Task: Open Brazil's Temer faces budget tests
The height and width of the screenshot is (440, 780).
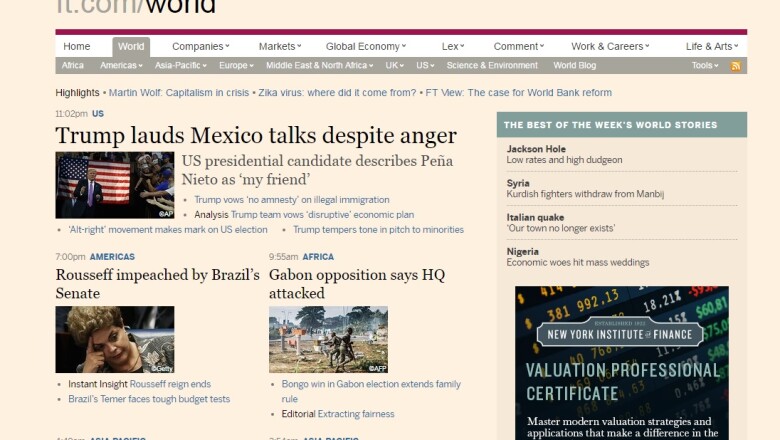Action: (149, 399)
